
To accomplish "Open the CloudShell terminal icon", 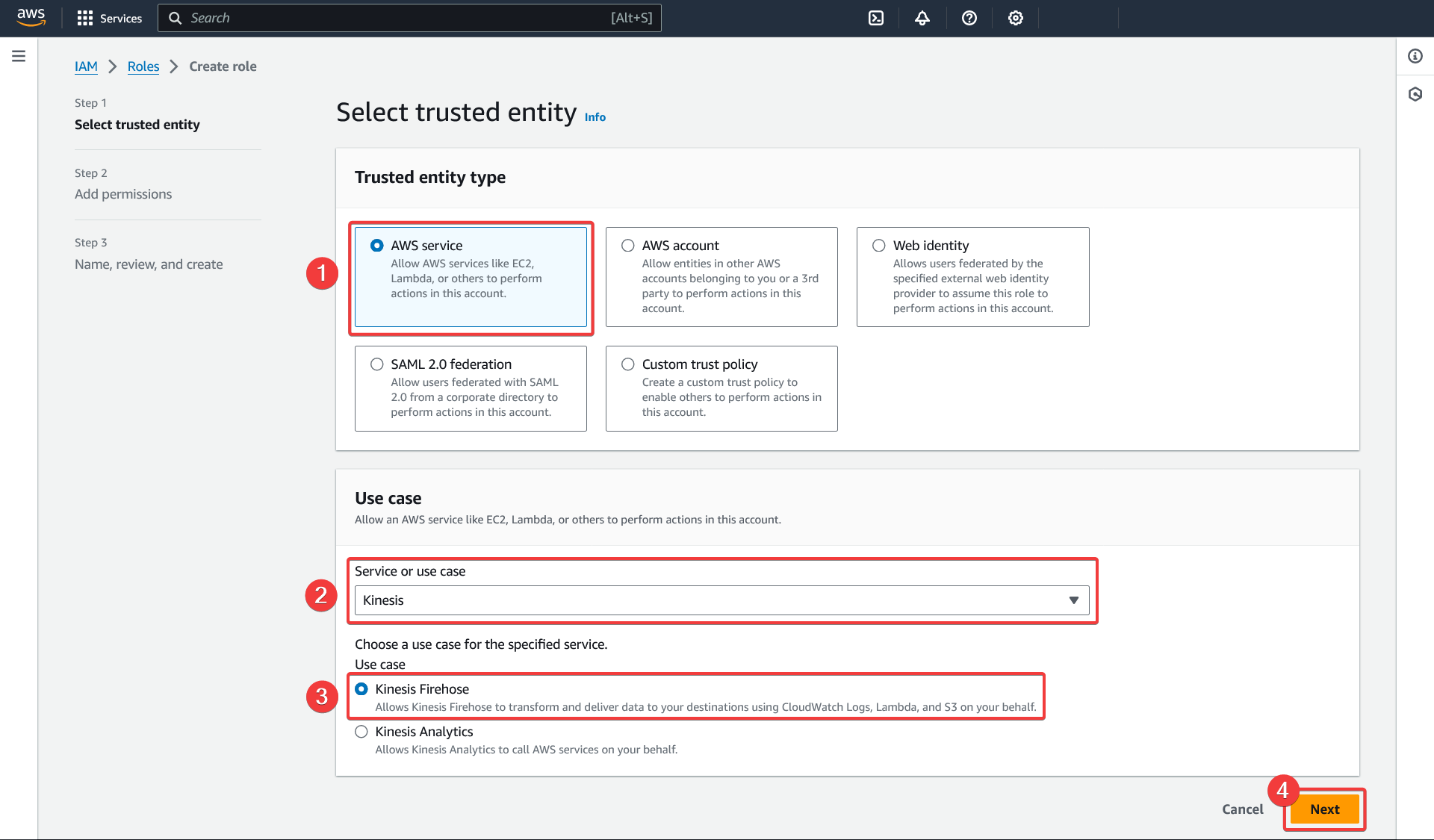I will 876,18.
